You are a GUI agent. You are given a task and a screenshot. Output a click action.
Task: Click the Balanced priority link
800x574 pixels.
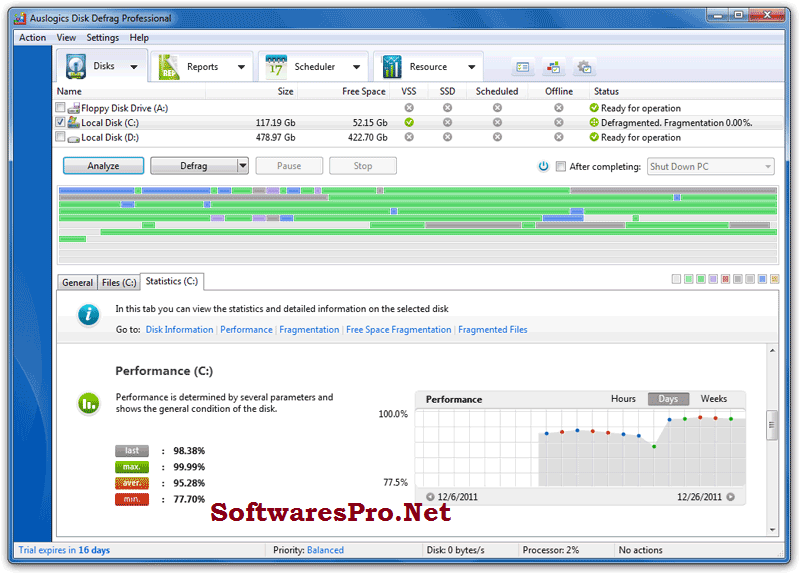pyautogui.click(x=326, y=550)
